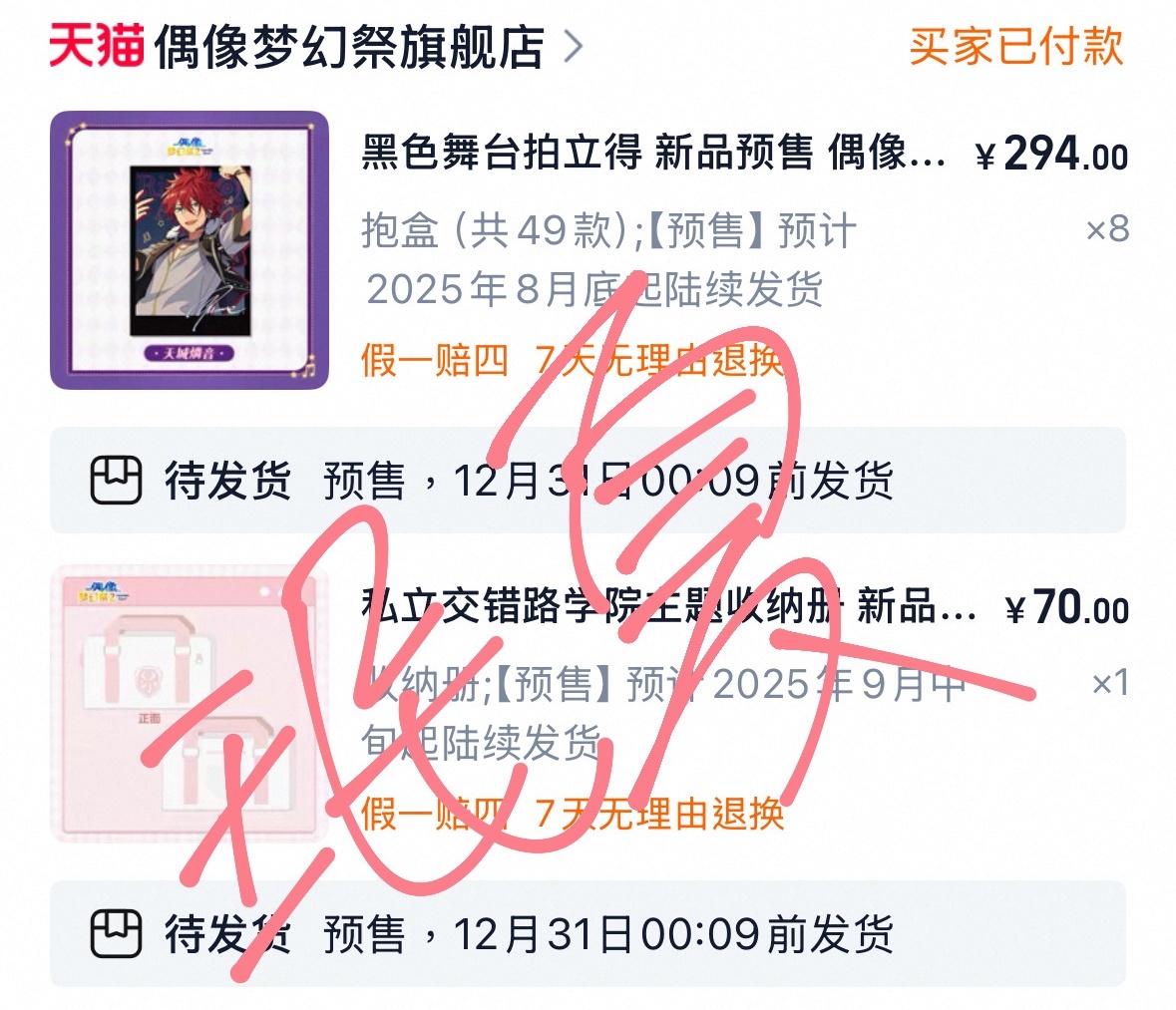
Task: Open the 偶像梦幻祭旗舰店 store page
Action: [349, 47]
